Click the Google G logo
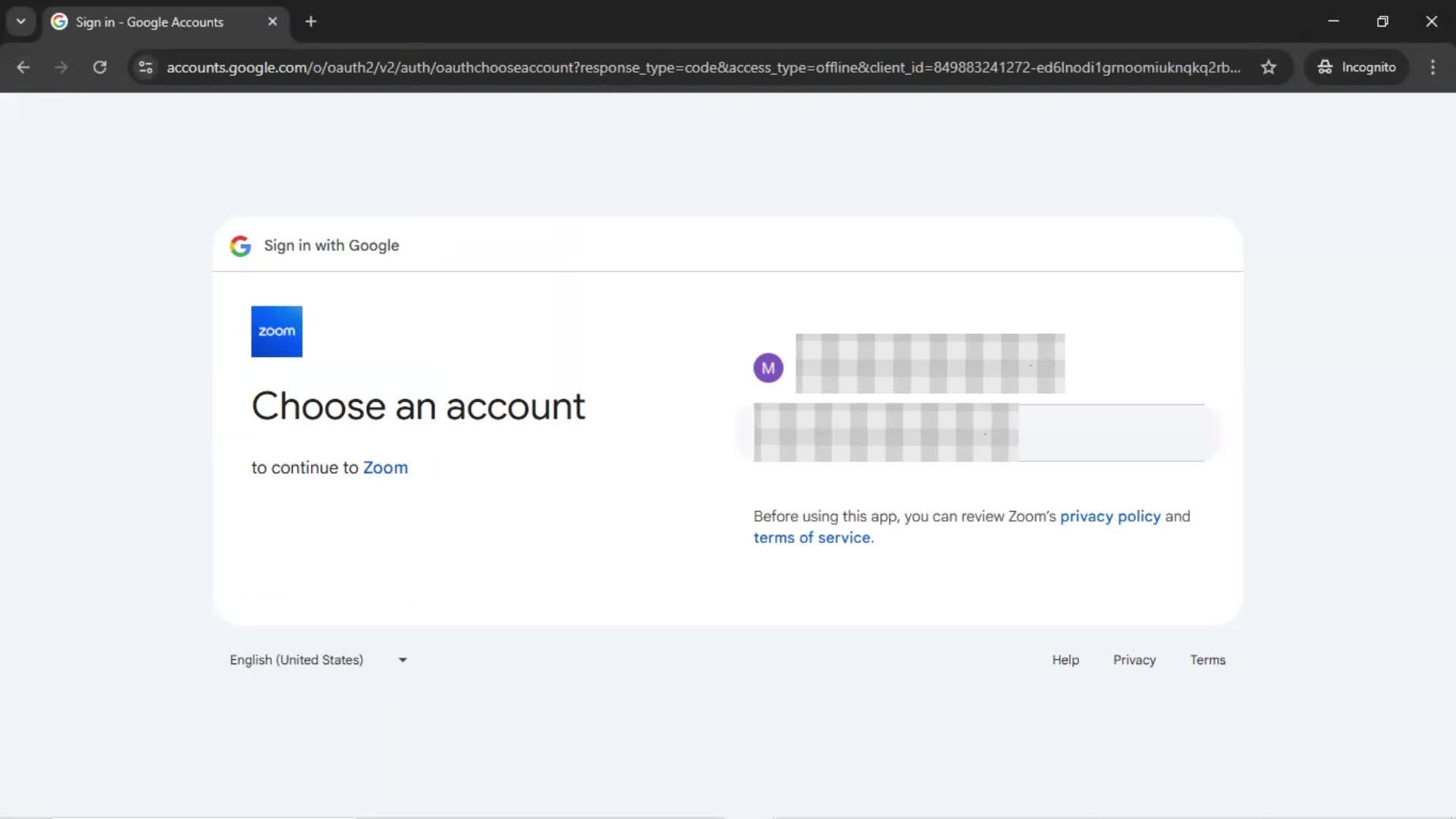The image size is (1456, 819). (x=240, y=246)
